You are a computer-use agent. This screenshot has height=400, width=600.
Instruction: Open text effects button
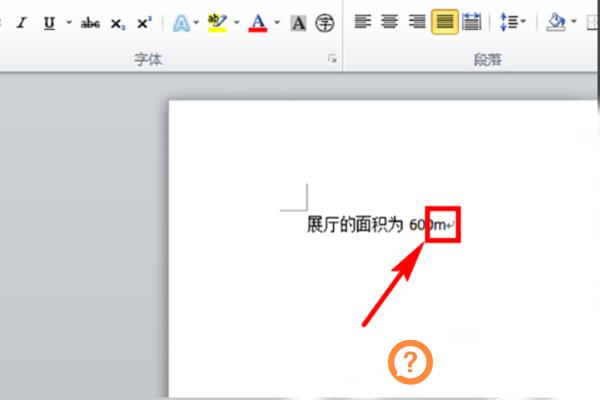tap(181, 23)
